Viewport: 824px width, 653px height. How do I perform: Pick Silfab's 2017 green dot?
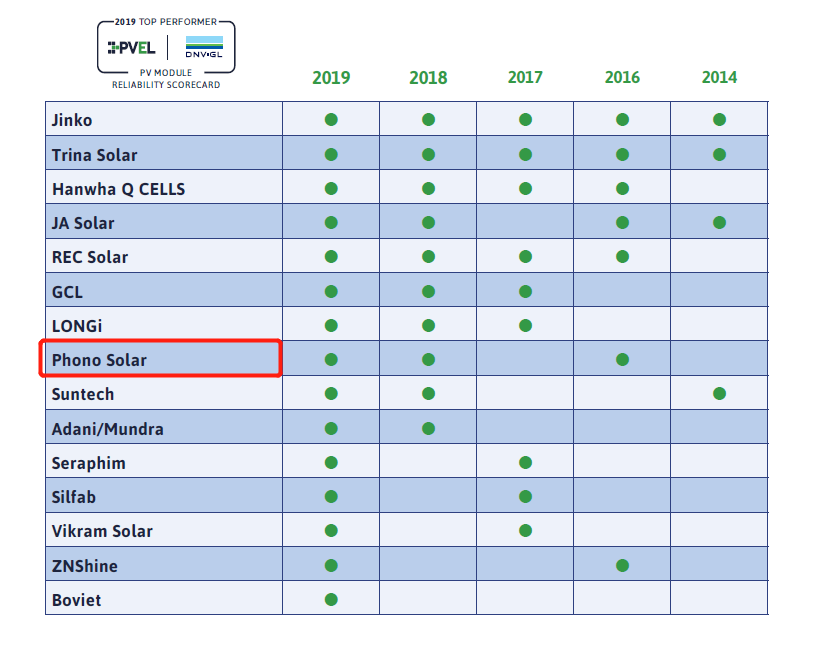[x=526, y=497]
